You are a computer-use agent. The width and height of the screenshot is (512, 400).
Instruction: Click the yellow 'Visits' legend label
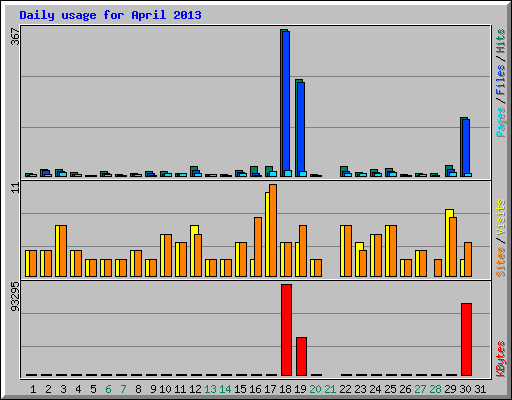[501, 217]
